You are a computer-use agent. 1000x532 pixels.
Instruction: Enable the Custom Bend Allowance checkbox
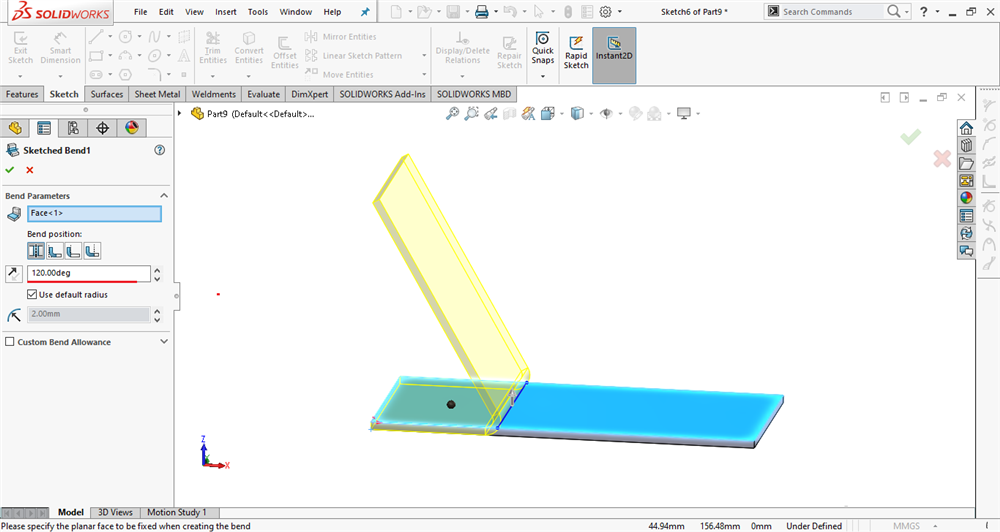point(10,342)
